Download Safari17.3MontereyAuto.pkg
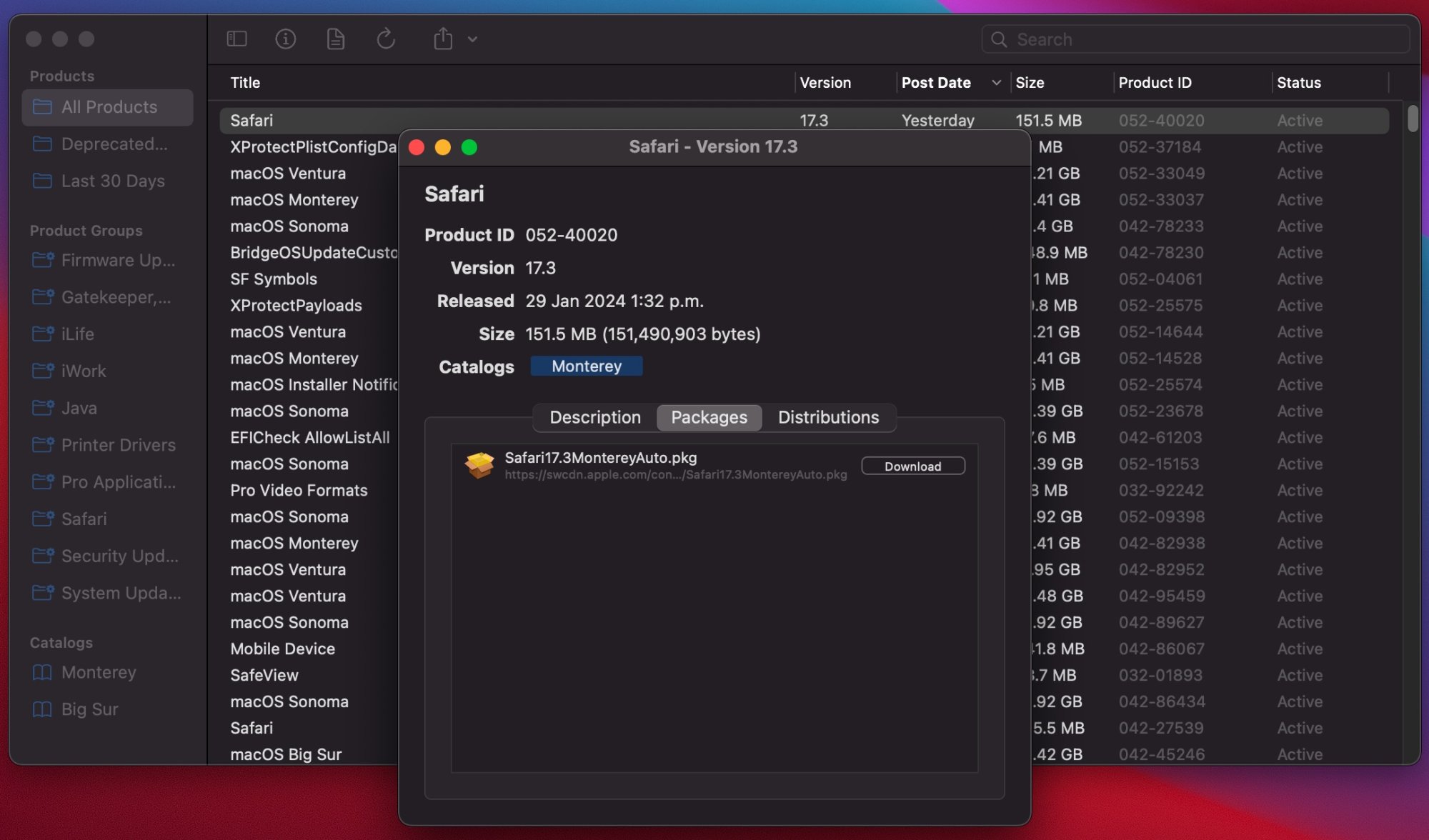The height and width of the screenshot is (840, 1429). [x=913, y=466]
